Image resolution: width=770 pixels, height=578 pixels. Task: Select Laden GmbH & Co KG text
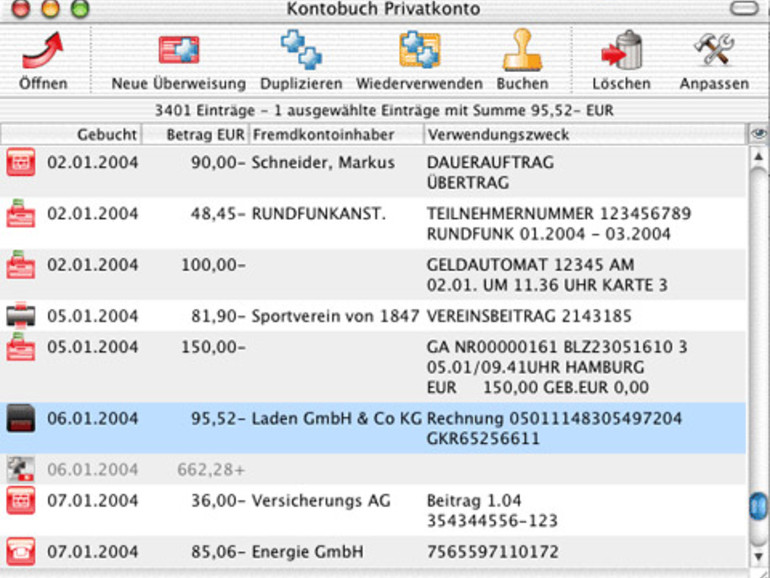pos(336,418)
